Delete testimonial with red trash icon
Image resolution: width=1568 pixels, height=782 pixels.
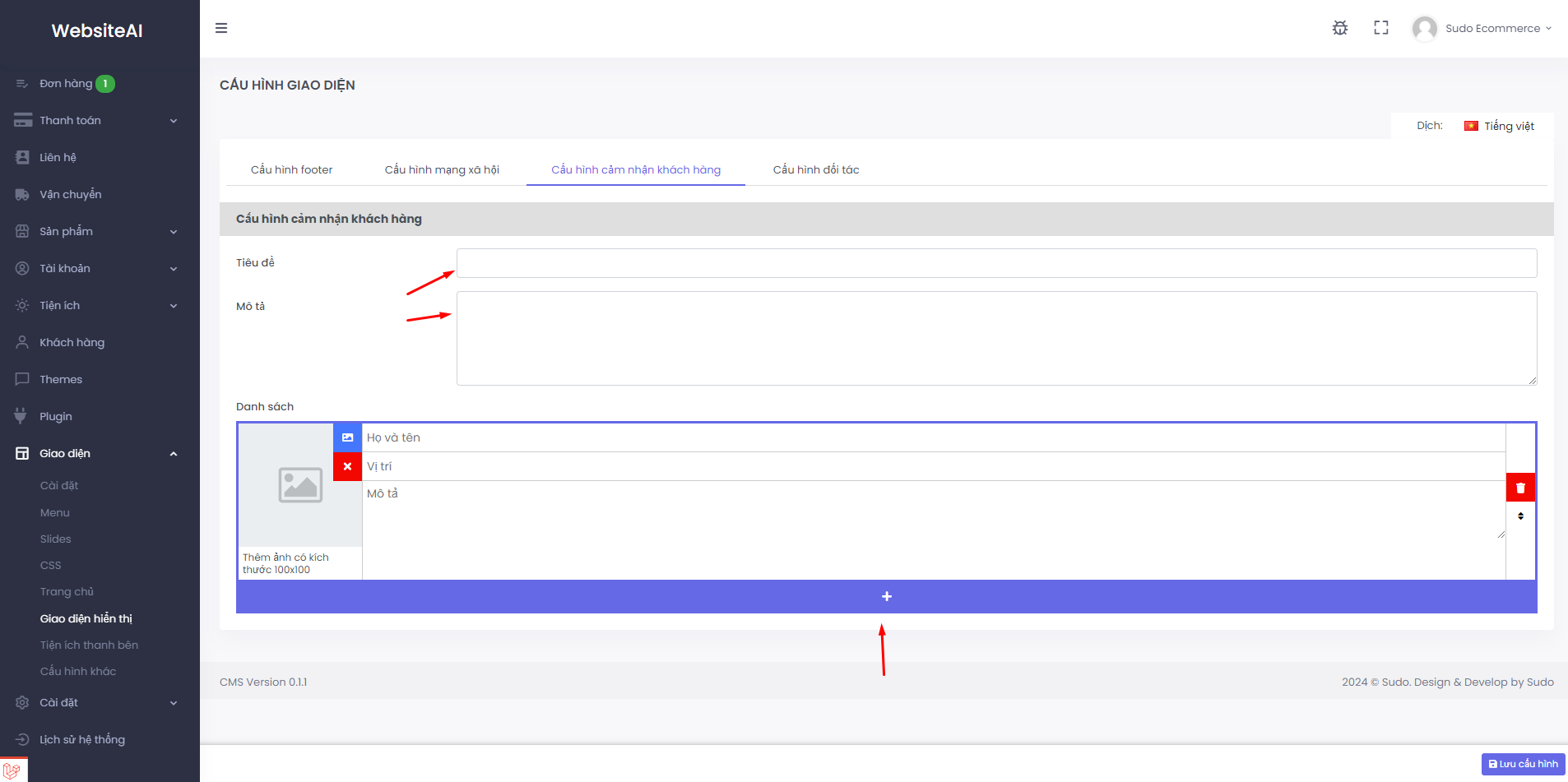pos(1520,488)
